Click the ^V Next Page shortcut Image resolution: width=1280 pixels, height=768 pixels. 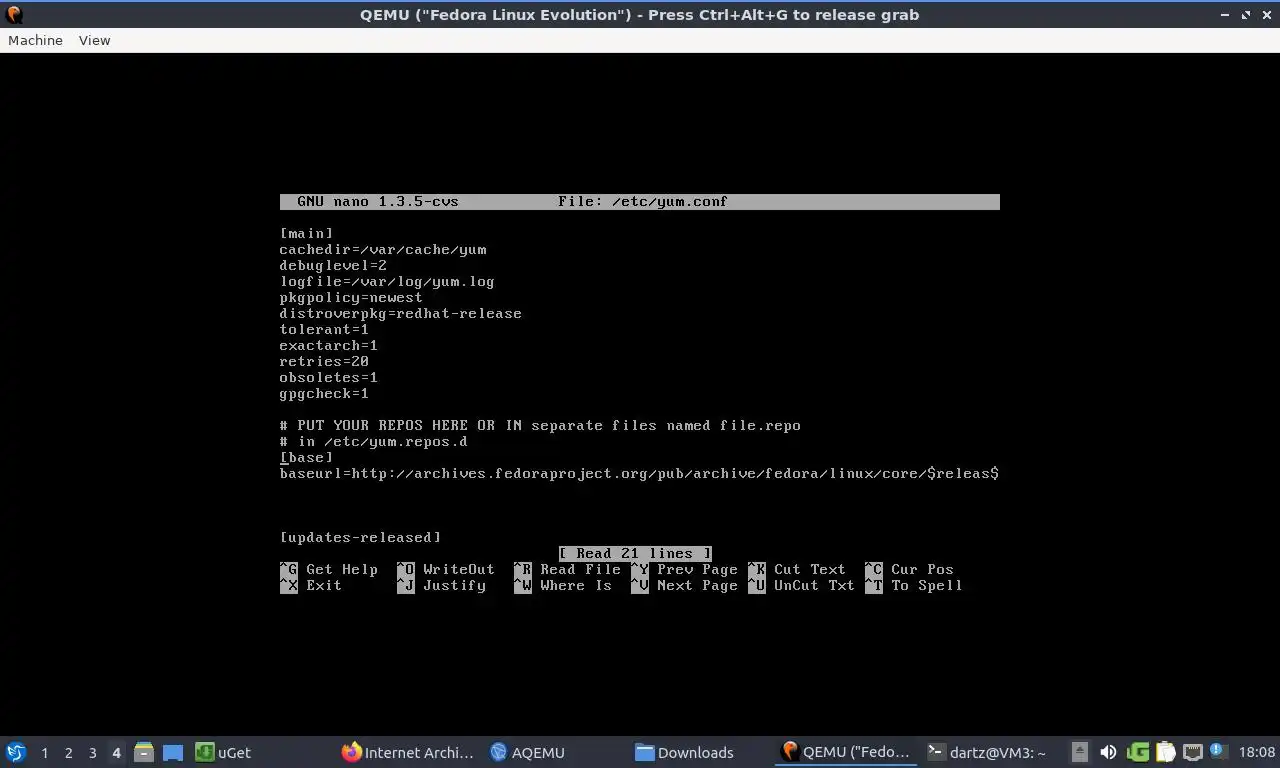685,585
